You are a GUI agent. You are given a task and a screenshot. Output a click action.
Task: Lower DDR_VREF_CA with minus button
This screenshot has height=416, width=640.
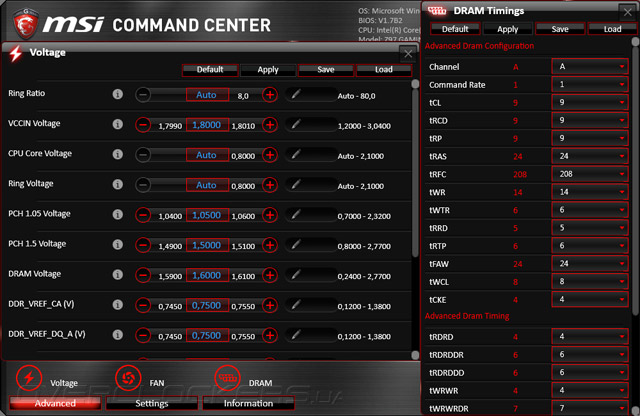point(143,305)
